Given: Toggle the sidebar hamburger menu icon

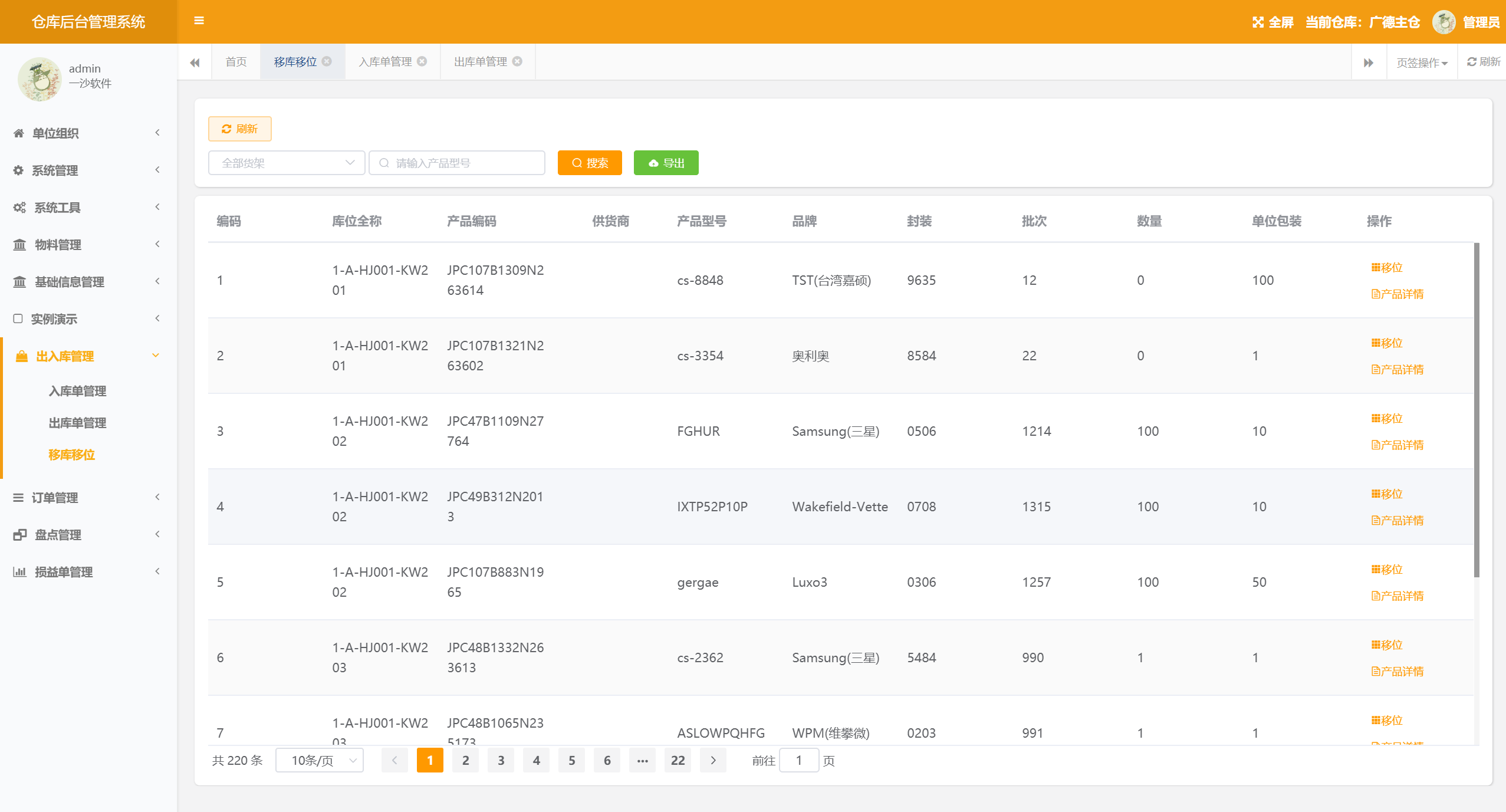Looking at the screenshot, I should coord(199,21).
